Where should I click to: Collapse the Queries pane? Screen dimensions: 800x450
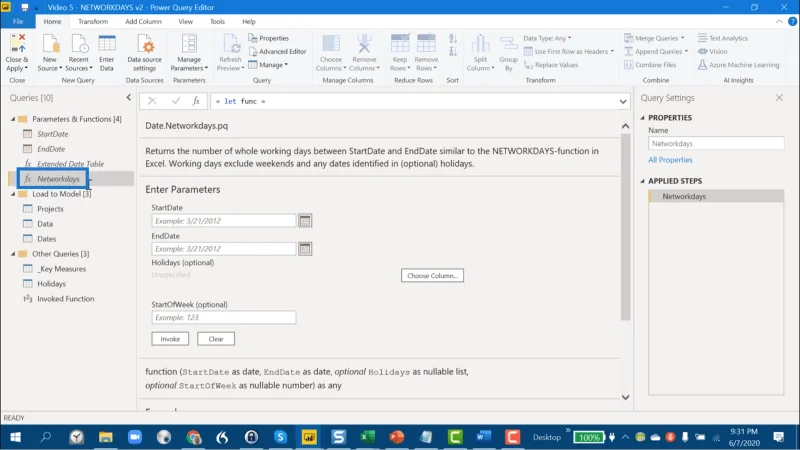point(129,97)
